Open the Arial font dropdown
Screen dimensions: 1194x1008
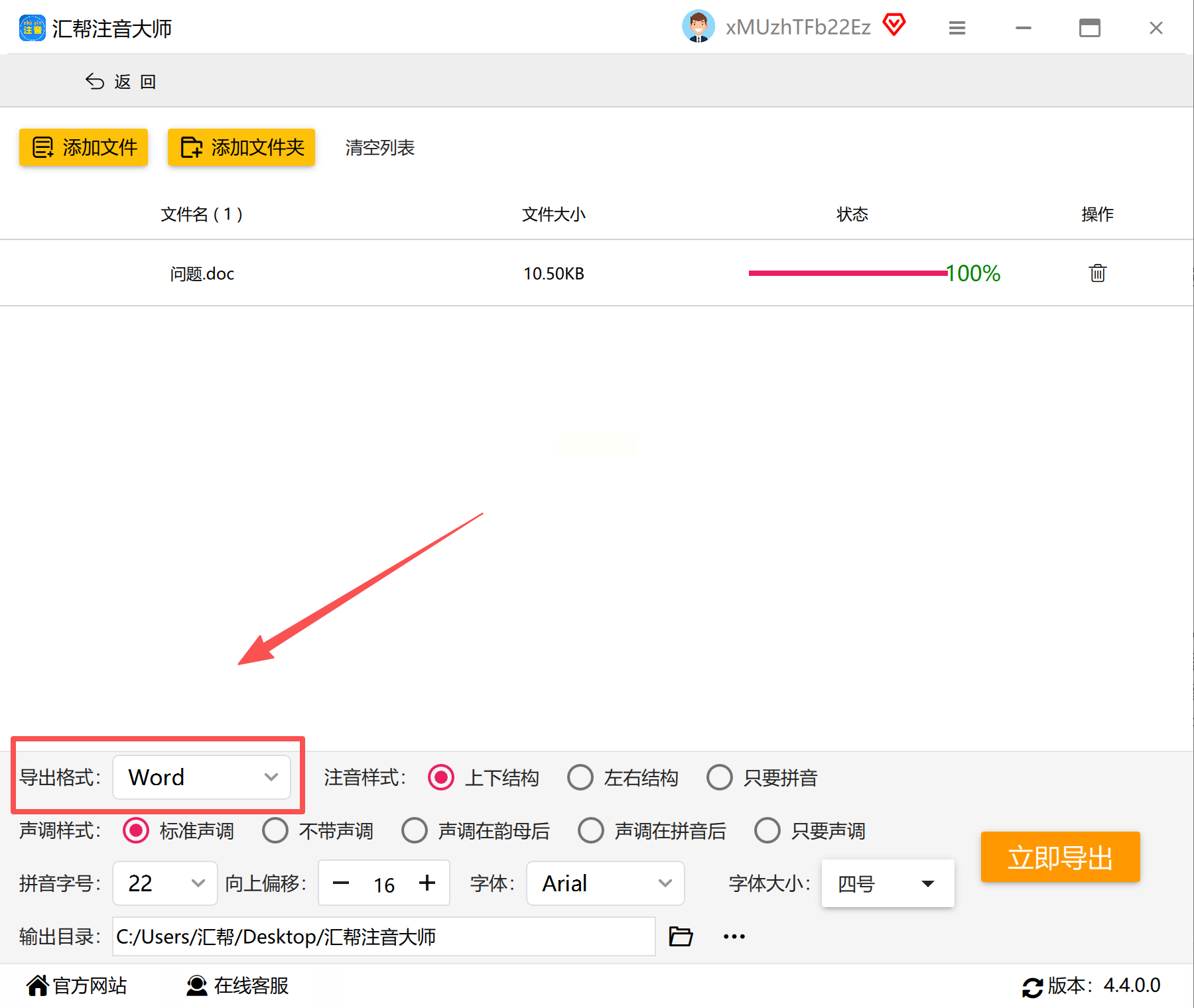605,883
